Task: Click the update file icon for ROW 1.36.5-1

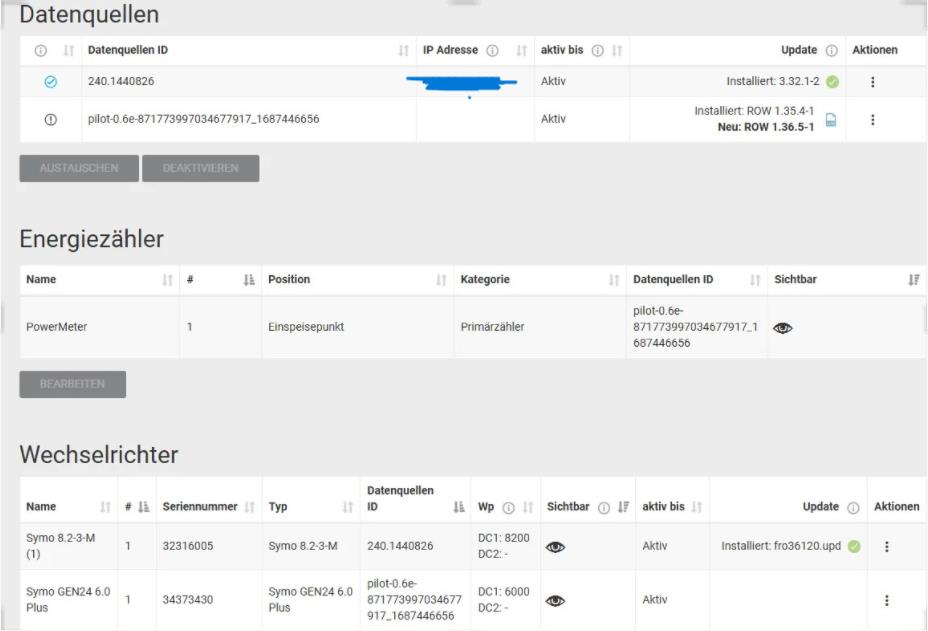Action: [x=831, y=119]
